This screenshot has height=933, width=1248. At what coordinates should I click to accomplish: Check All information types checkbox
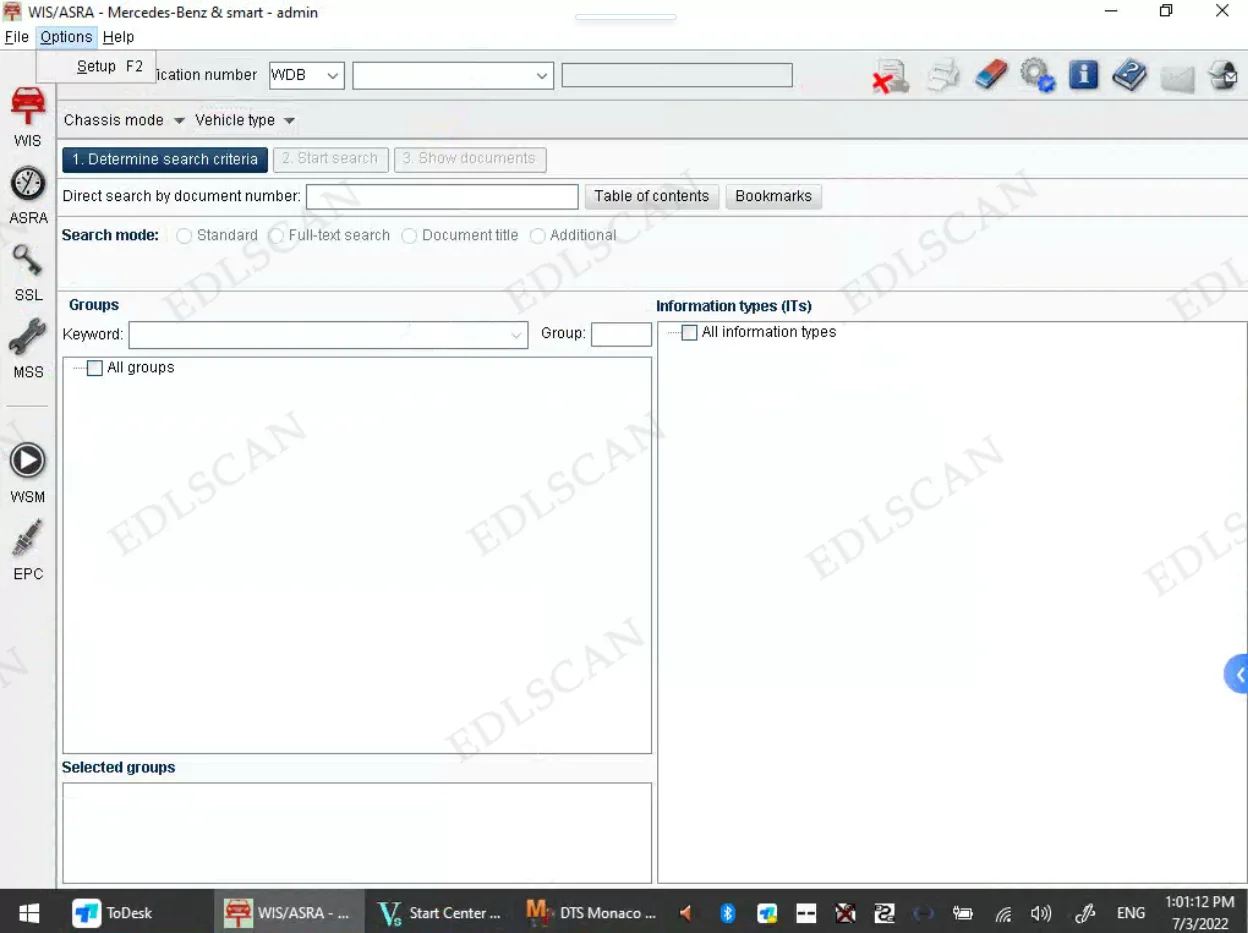[689, 332]
